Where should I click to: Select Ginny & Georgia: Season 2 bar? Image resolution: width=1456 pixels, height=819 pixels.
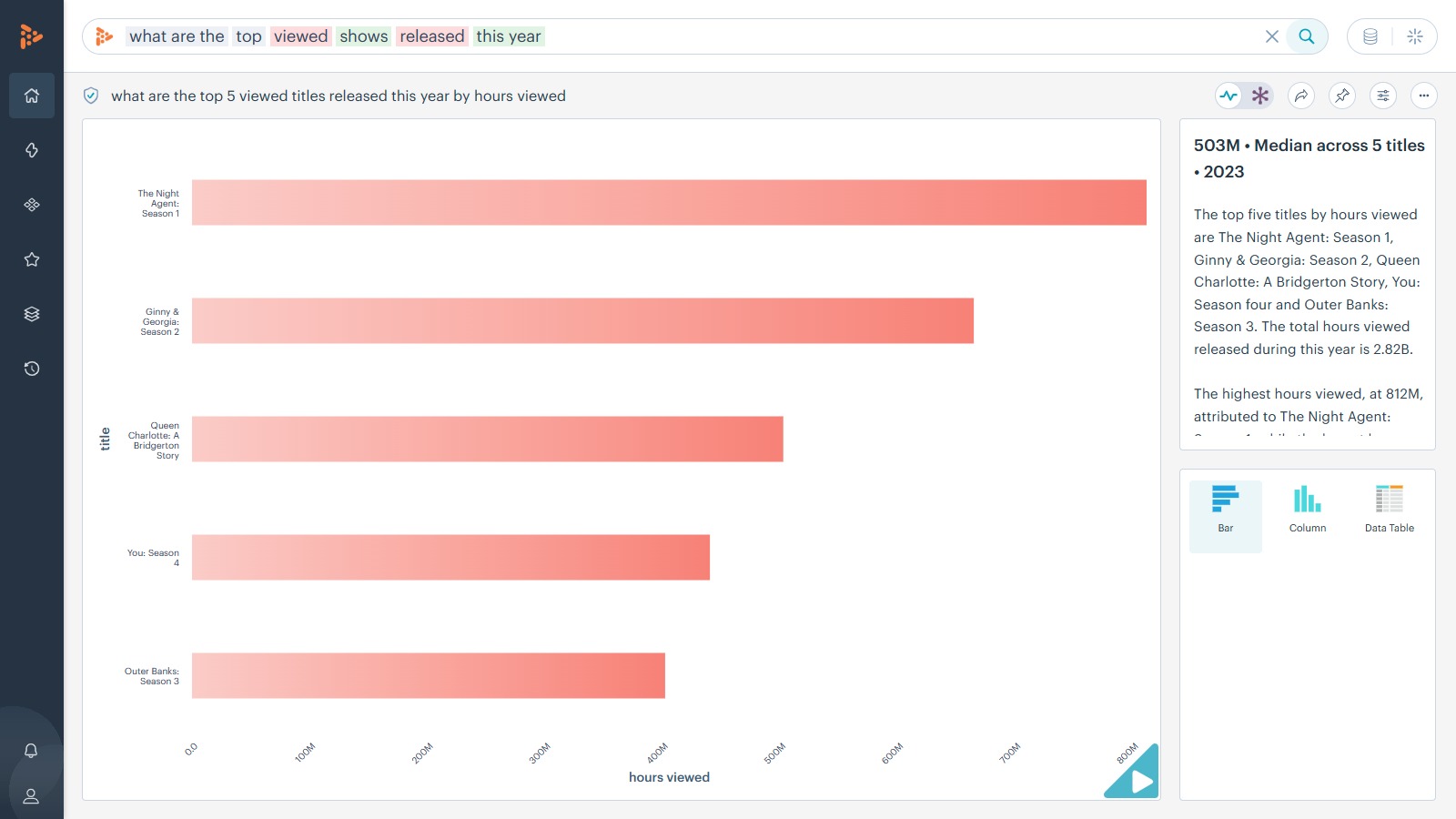(582, 320)
